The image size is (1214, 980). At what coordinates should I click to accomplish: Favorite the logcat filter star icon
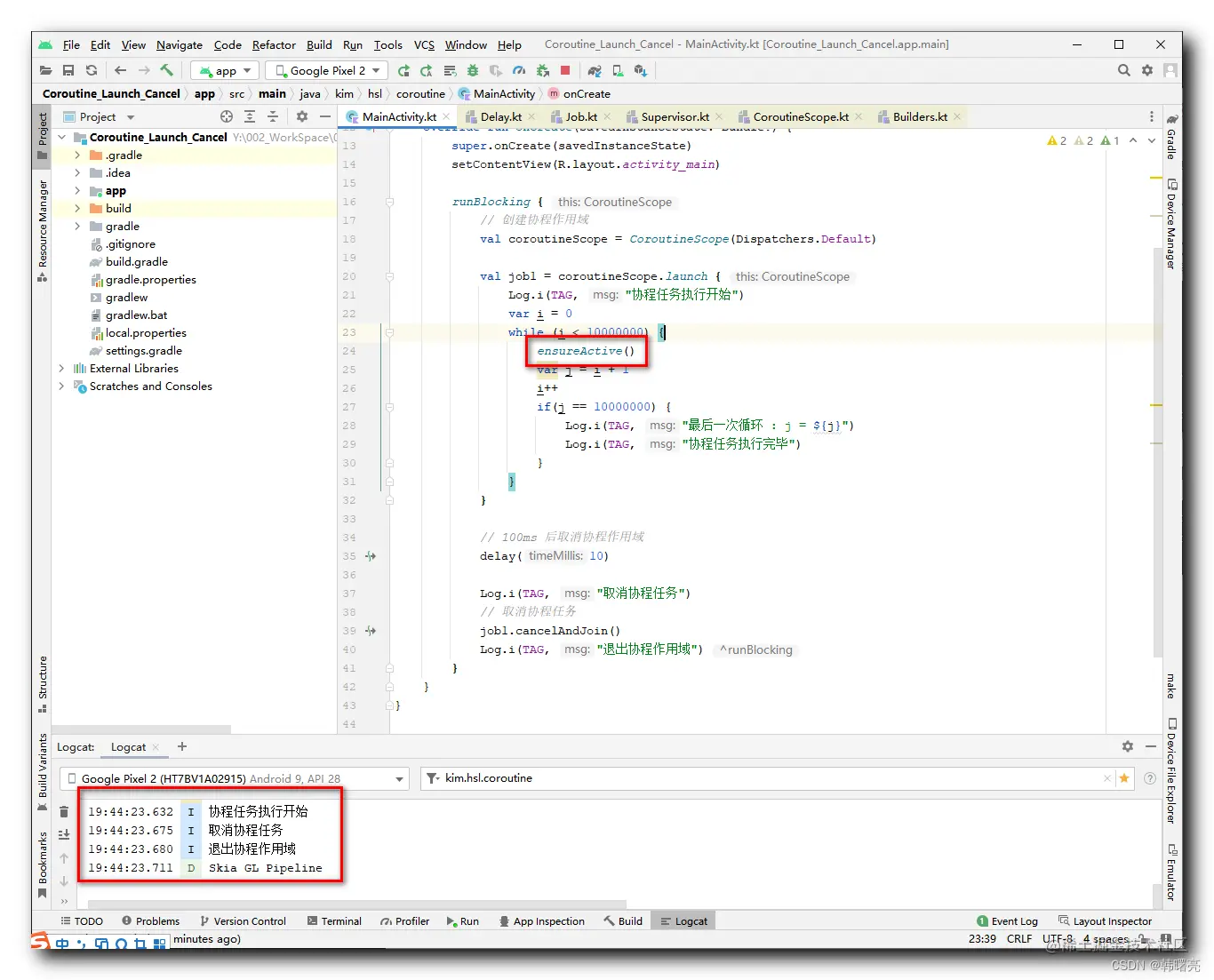(x=1124, y=778)
